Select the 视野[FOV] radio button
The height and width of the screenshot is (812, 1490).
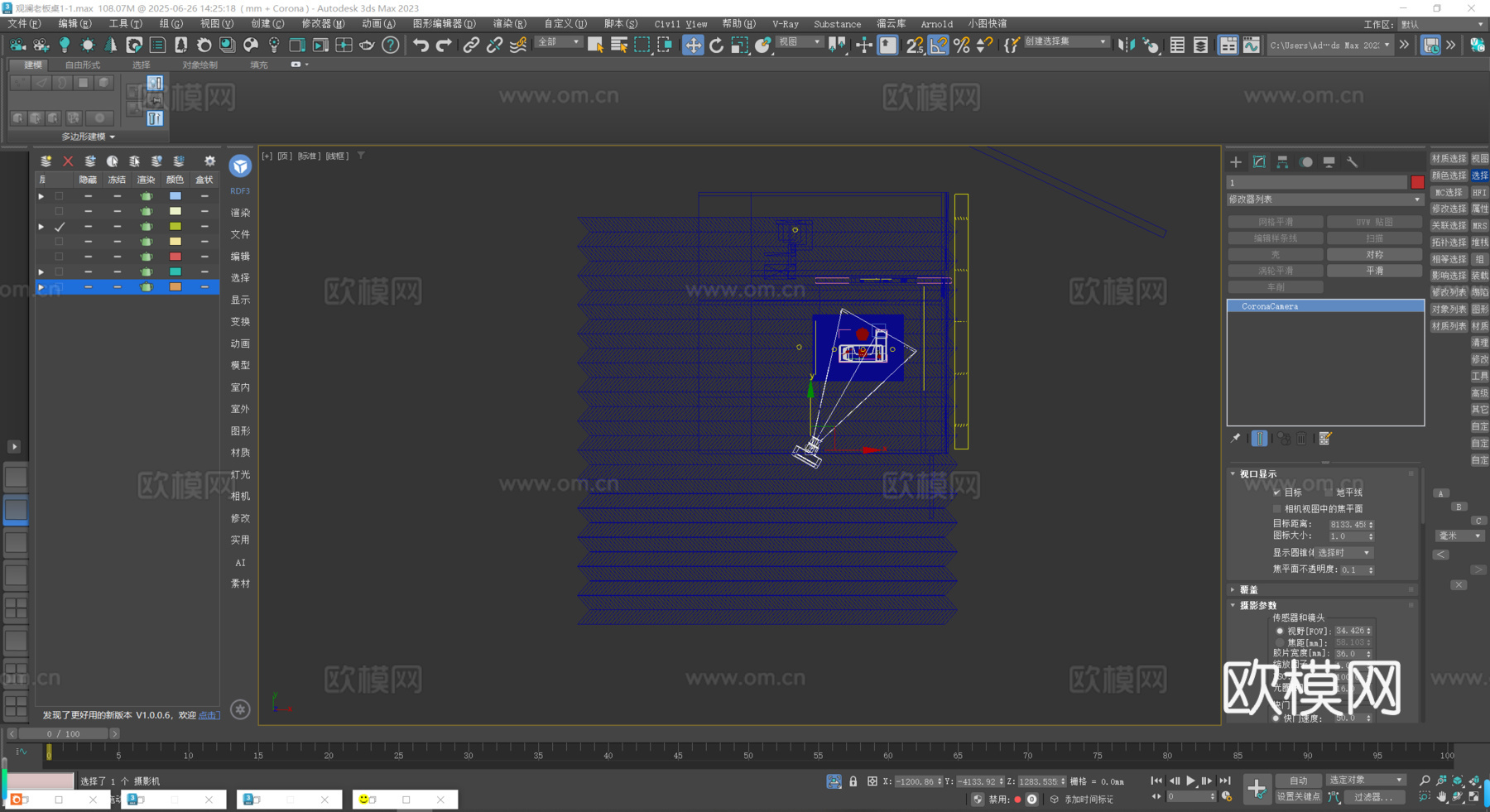[1280, 631]
